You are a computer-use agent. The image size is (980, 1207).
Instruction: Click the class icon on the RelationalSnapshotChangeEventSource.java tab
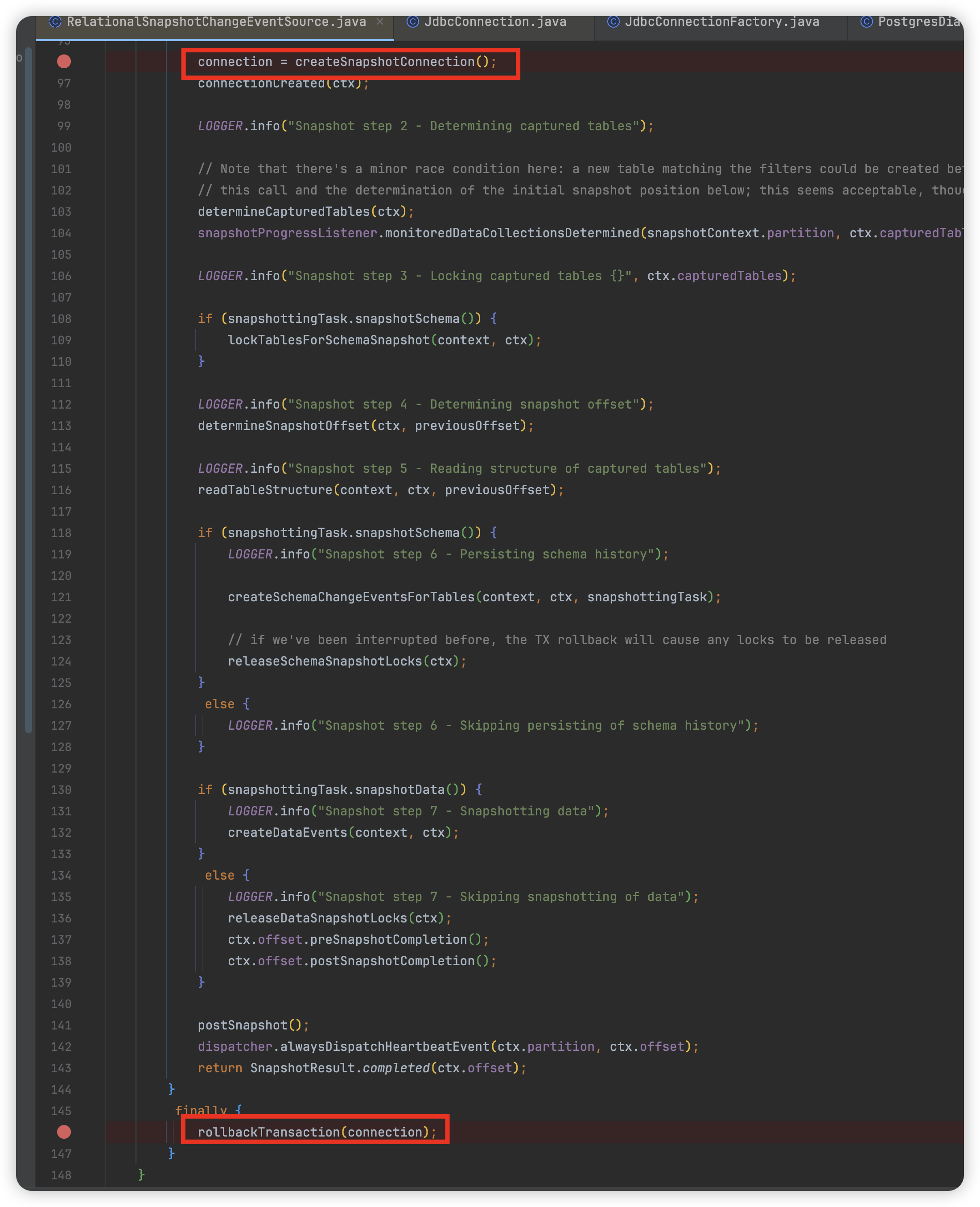click(x=55, y=21)
